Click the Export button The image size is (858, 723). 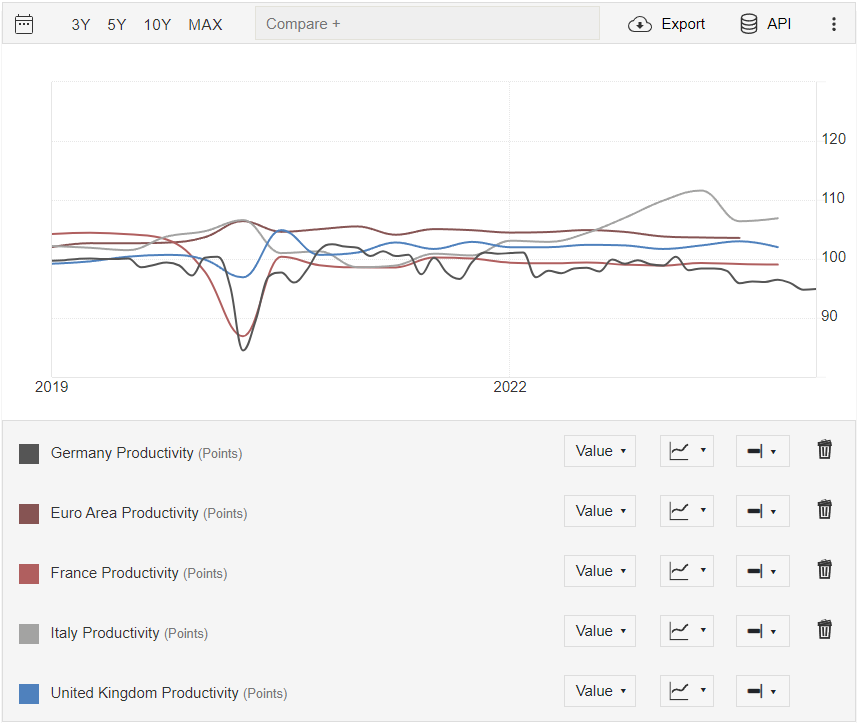pyautogui.click(x=666, y=24)
